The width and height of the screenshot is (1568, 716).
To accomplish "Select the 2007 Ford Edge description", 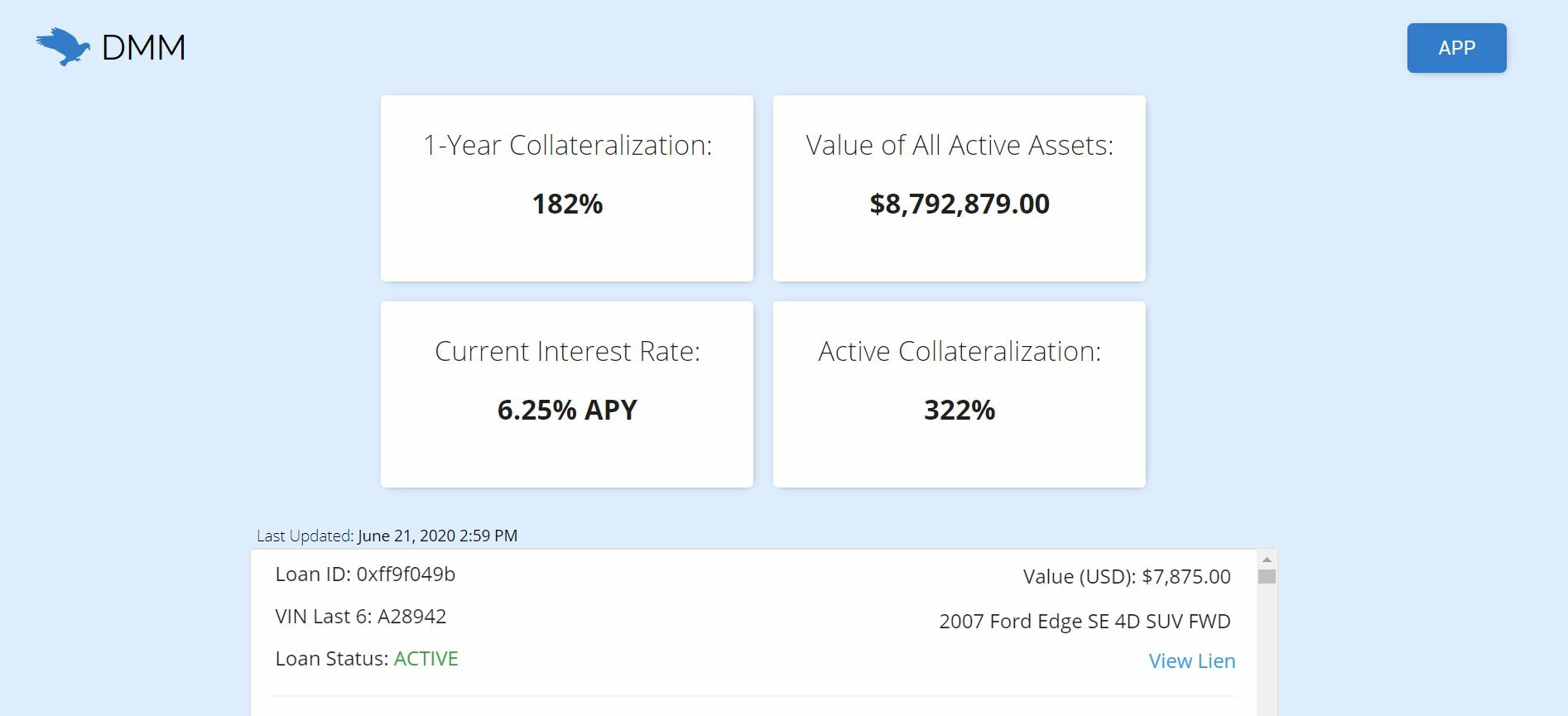I will click(x=1085, y=621).
